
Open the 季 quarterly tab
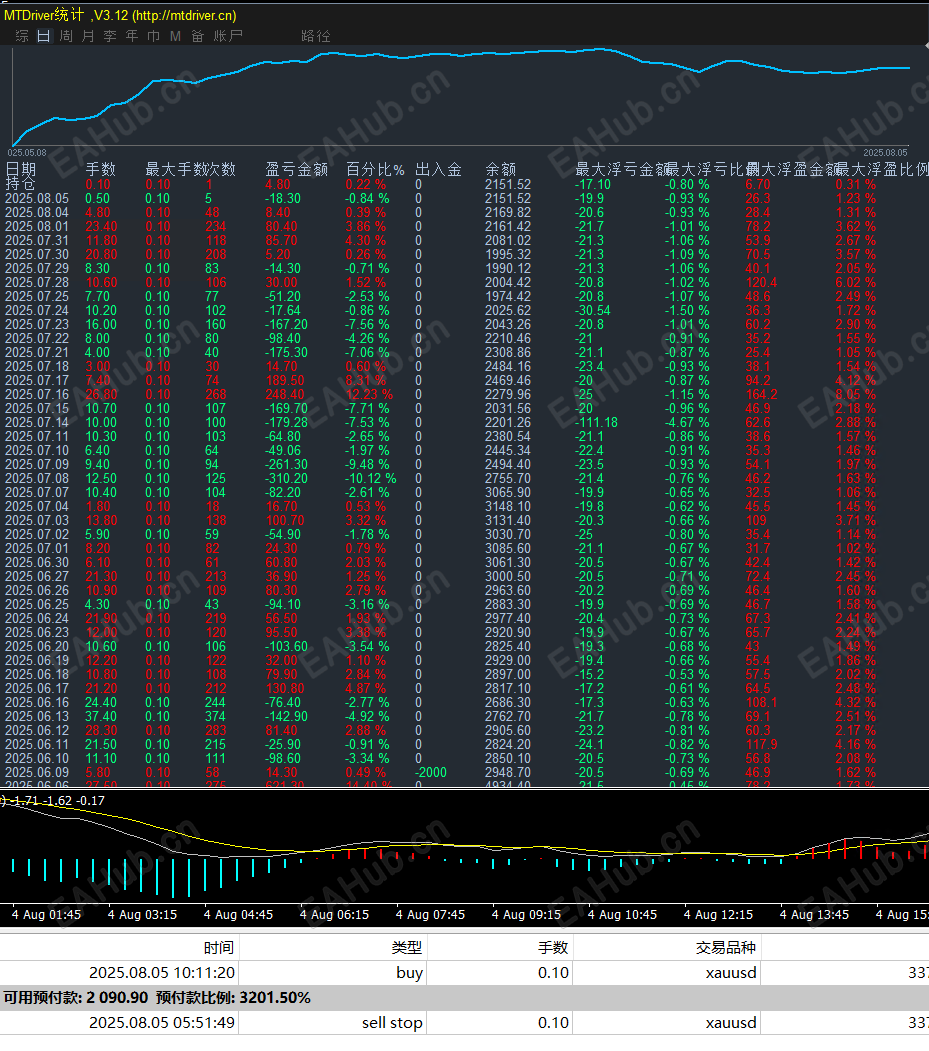110,36
